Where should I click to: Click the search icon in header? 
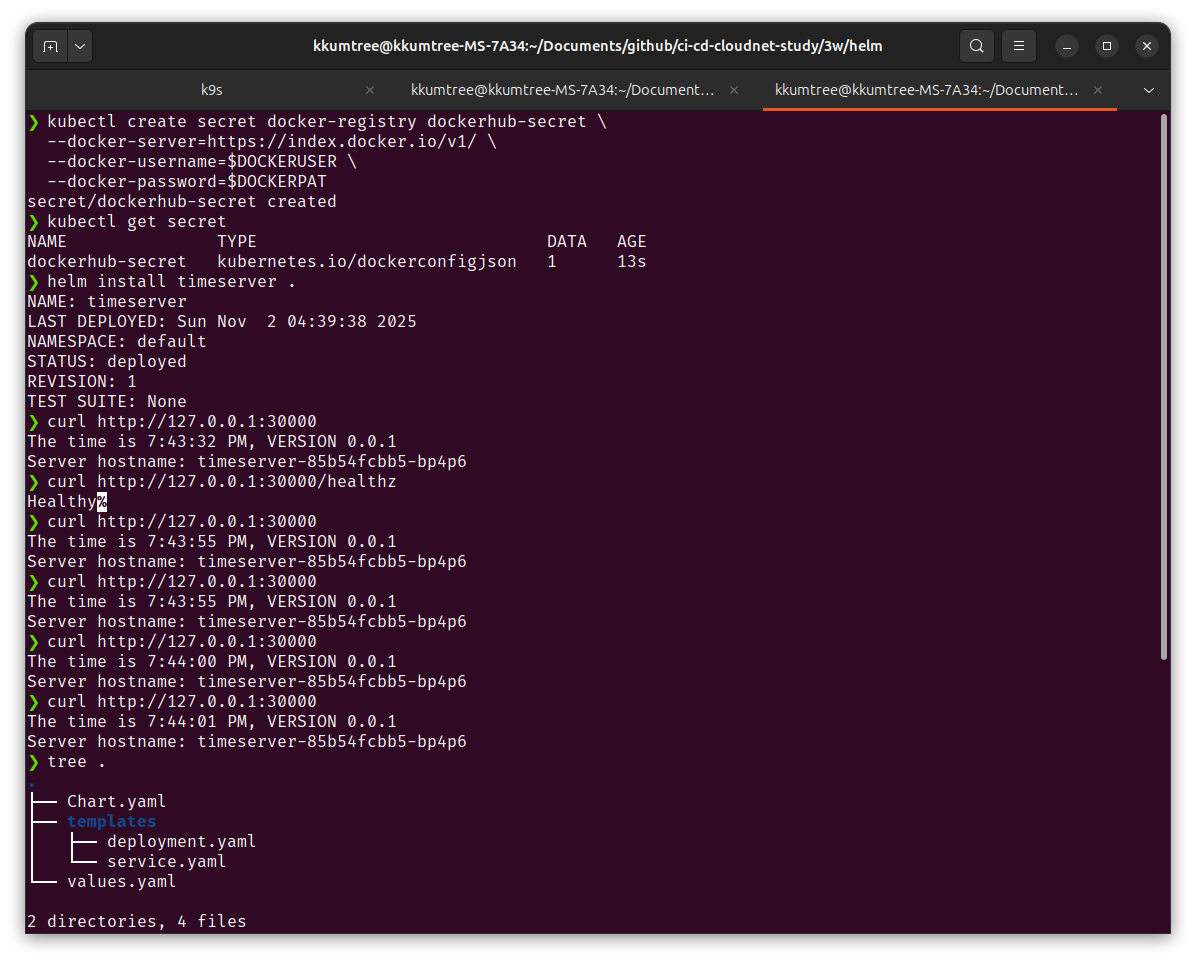(x=976, y=47)
